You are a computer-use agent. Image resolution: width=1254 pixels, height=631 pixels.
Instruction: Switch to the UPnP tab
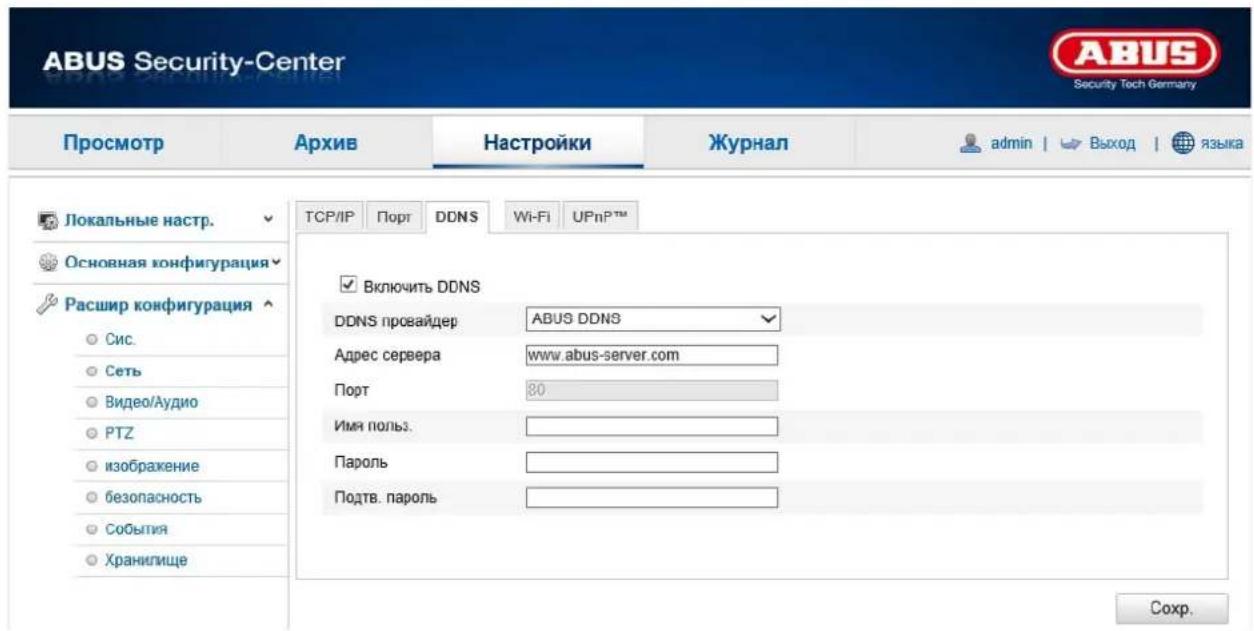pyautogui.click(x=600, y=218)
